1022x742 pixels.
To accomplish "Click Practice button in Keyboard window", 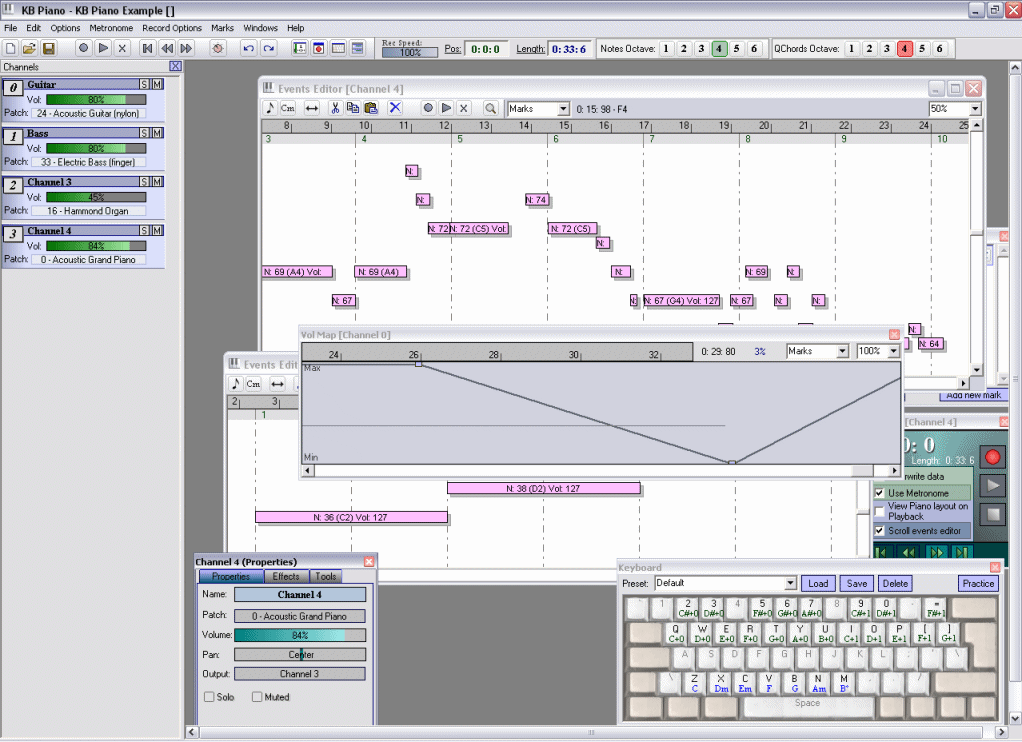I will [x=978, y=584].
